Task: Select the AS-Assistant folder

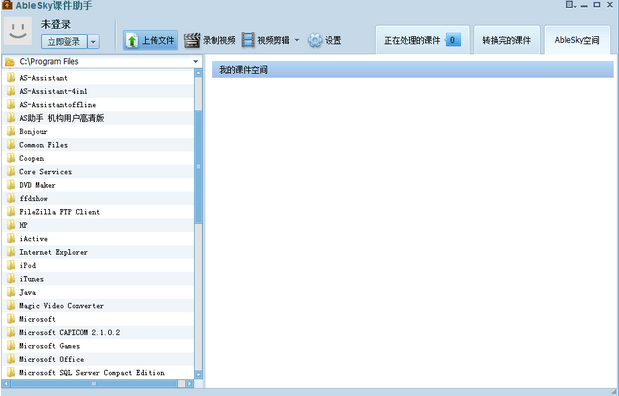Action: point(98,78)
